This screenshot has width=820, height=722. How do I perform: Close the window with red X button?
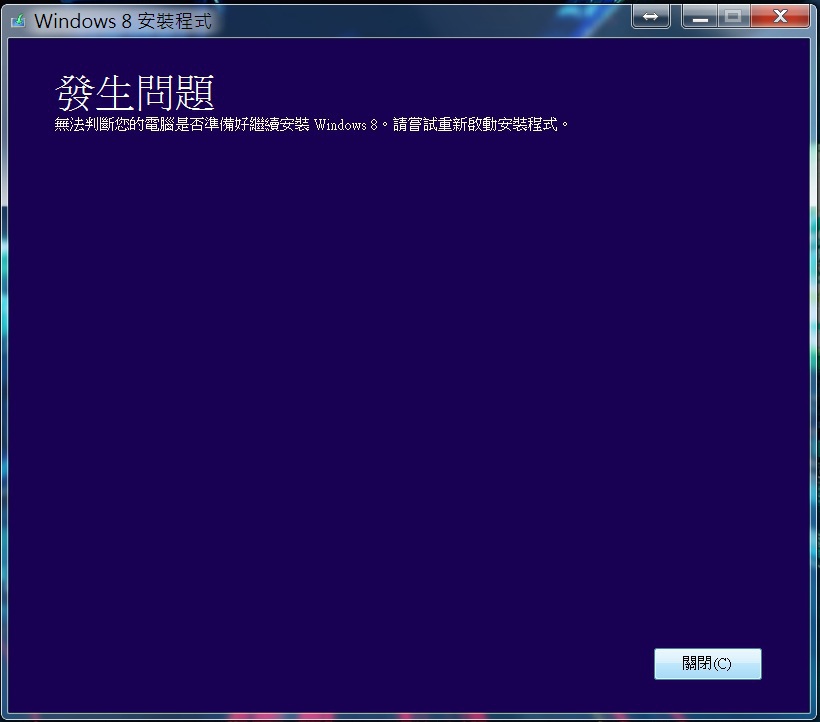(x=780, y=16)
